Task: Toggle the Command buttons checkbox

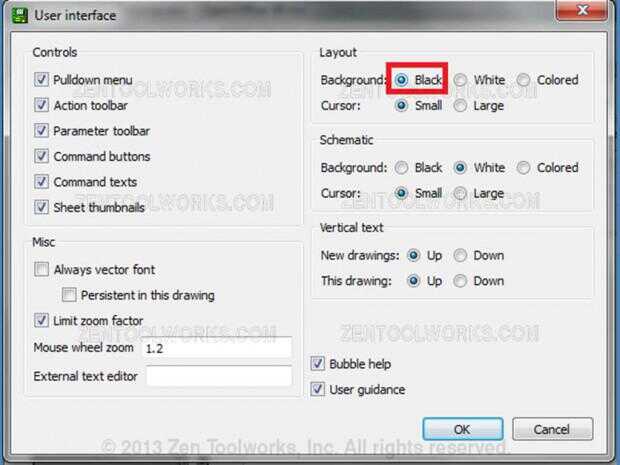Action: (x=42, y=156)
